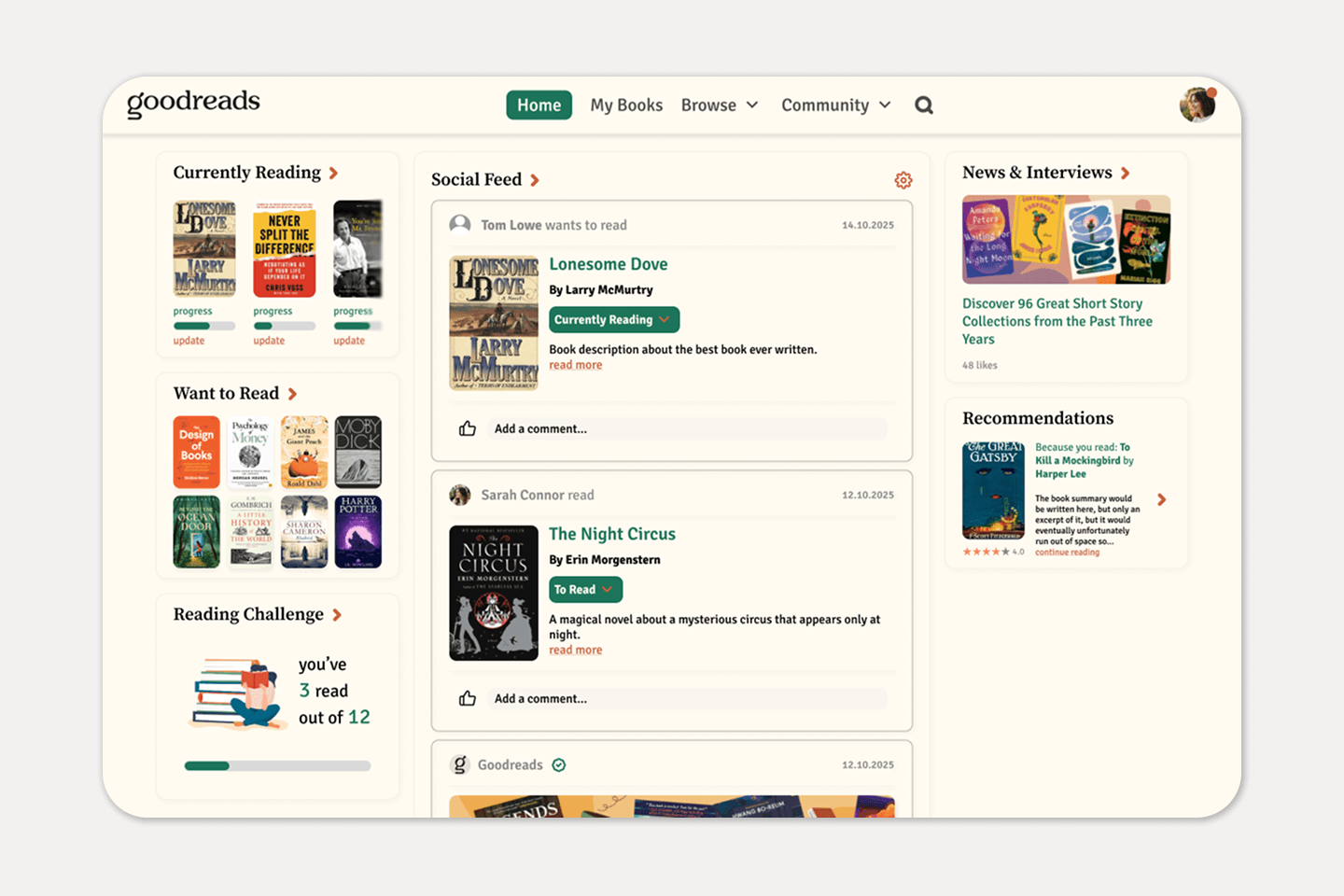Open James and the Giant Peach cover

click(304, 452)
